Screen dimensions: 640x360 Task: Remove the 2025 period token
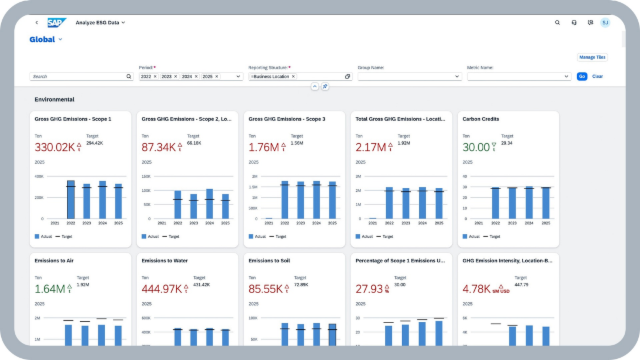[x=216, y=76]
